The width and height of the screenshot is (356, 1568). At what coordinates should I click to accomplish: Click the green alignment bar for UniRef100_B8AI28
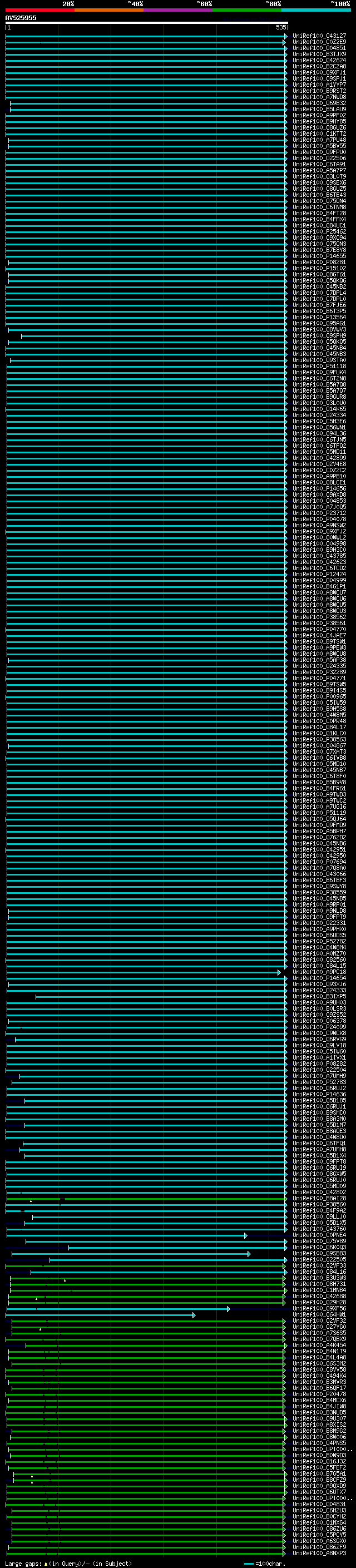[x=146, y=1199]
